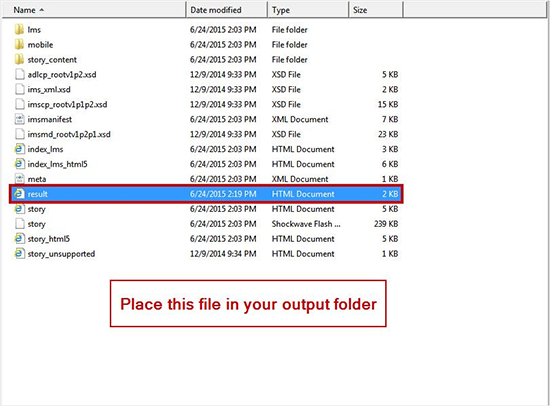Select the highlighted result HTML file icon

tap(19, 194)
